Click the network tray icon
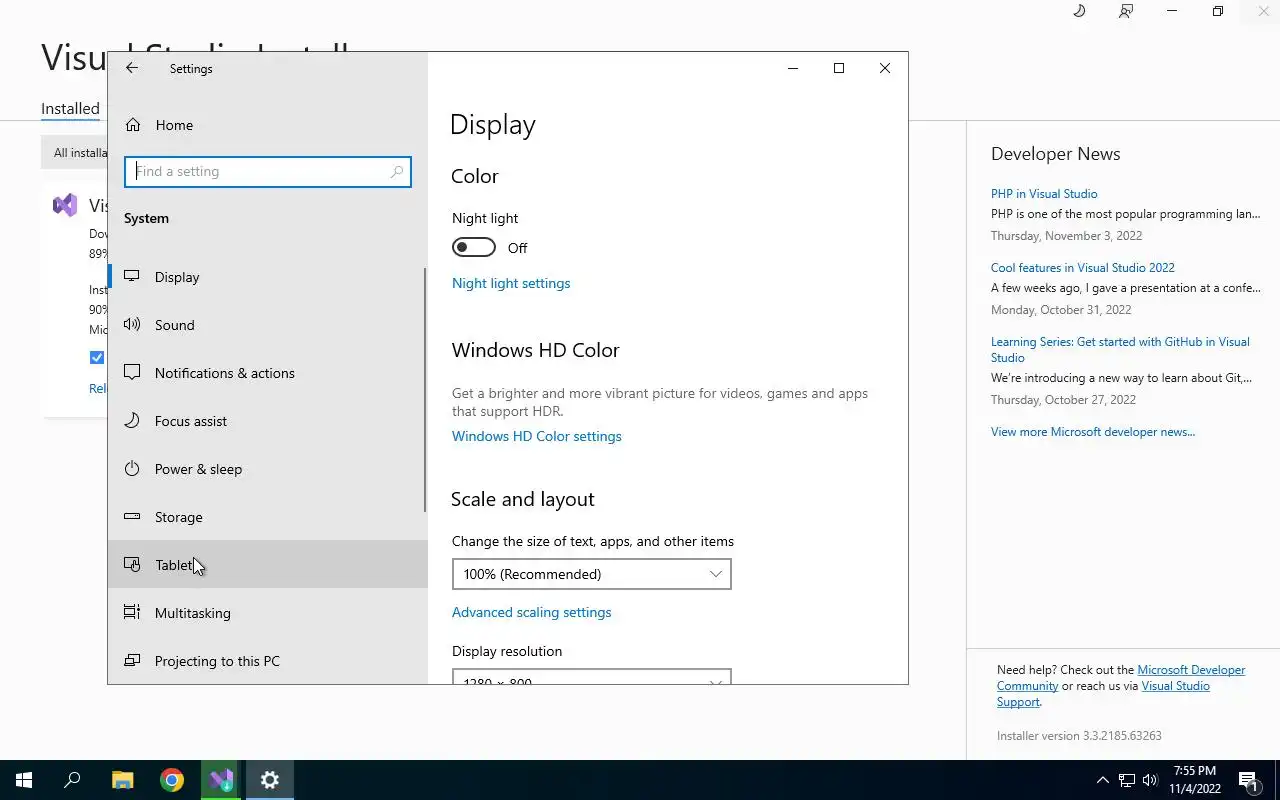 pyautogui.click(x=1127, y=780)
